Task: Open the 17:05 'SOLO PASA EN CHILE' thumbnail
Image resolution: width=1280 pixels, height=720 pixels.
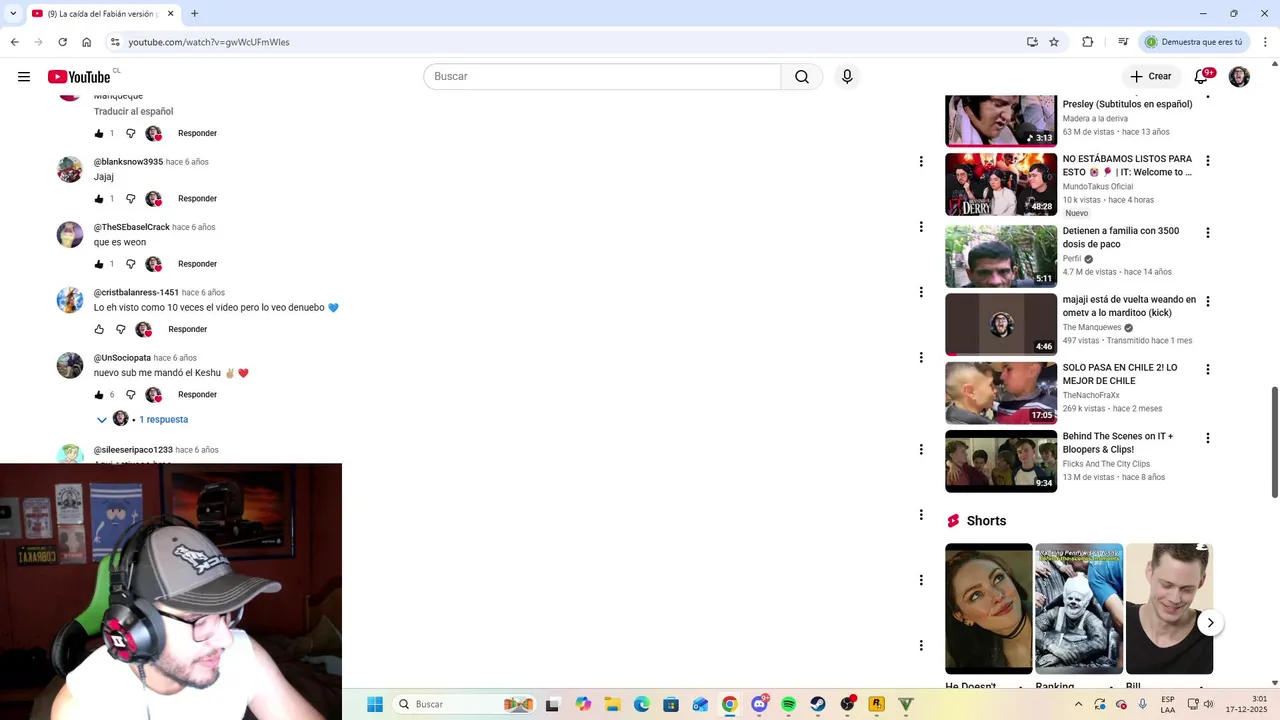Action: 1001,393
